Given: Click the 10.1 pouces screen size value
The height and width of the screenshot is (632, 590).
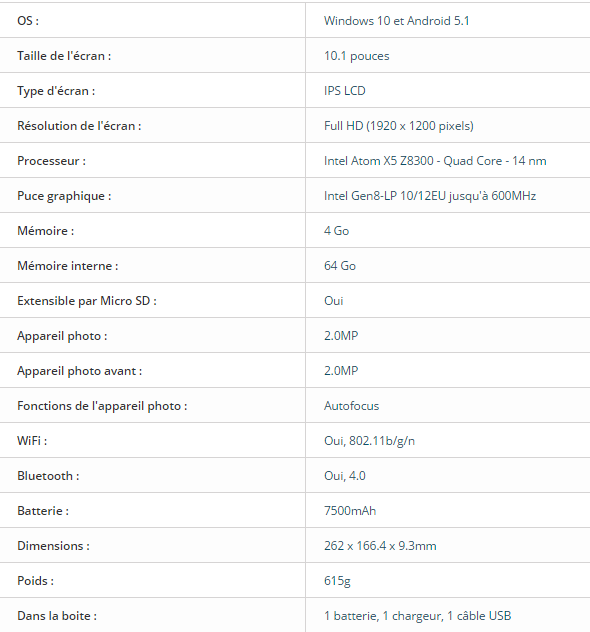Looking at the screenshot, I should pos(357,56).
